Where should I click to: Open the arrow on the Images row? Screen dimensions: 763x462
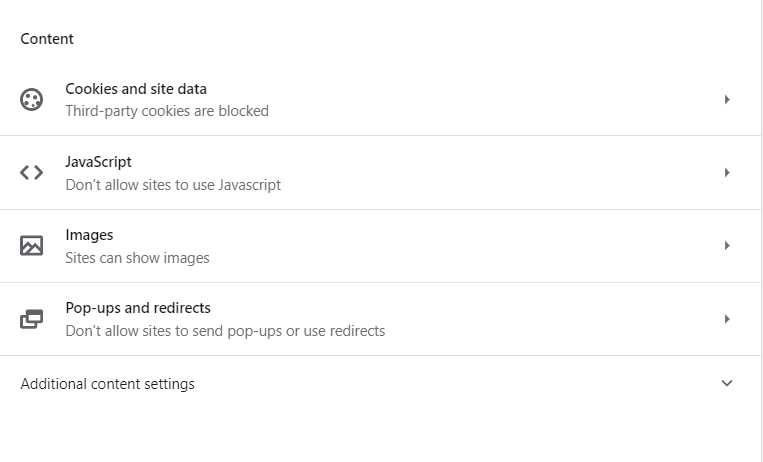727,245
